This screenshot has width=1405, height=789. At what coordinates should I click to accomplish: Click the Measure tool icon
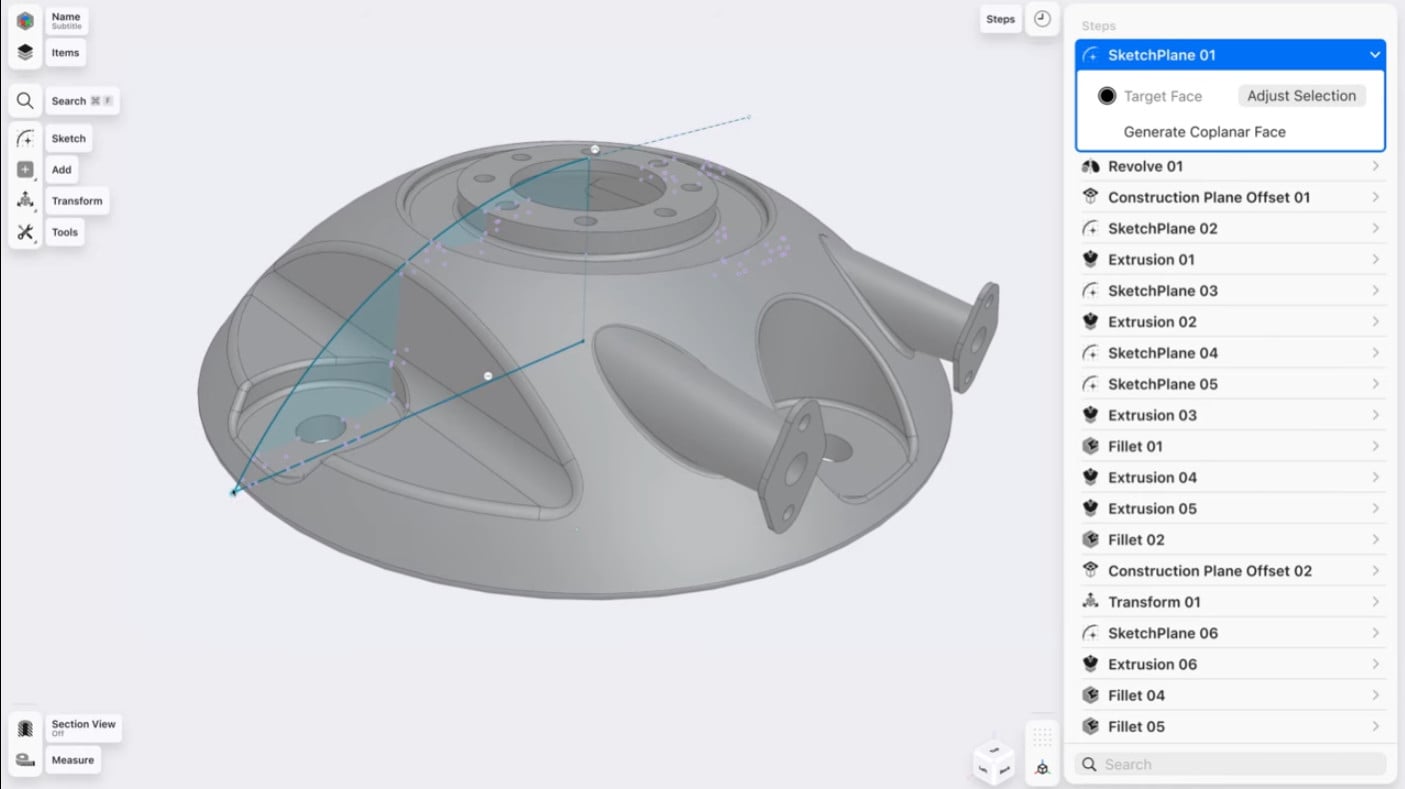click(x=25, y=760)
